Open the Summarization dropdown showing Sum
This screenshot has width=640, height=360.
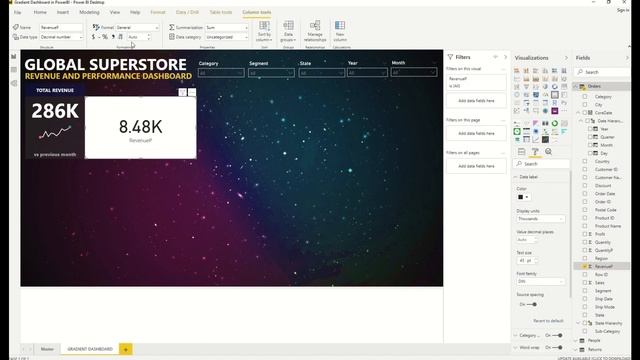click(227, 27)
